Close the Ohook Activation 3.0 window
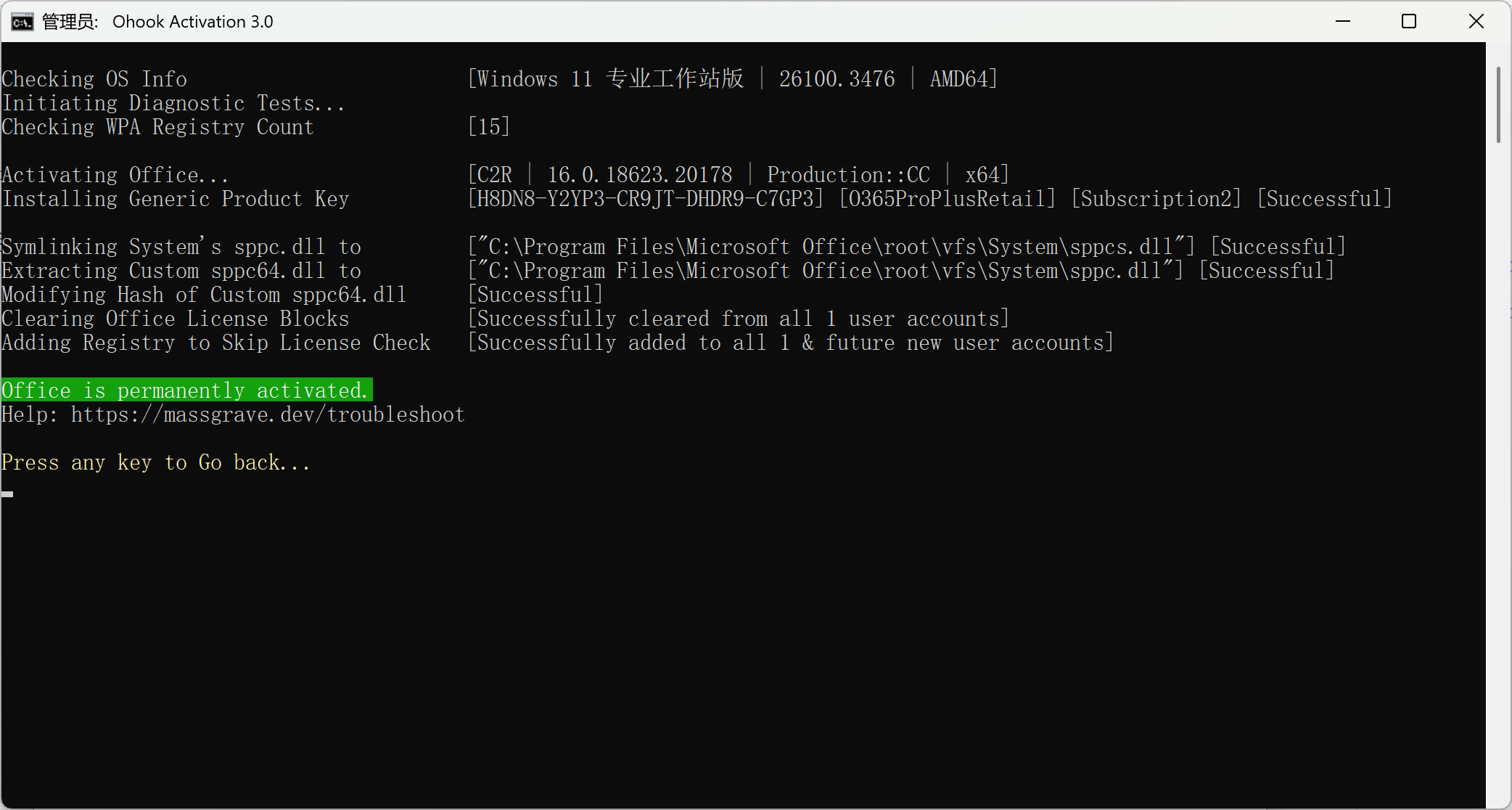1512x810 pixels. [1476, 22]
